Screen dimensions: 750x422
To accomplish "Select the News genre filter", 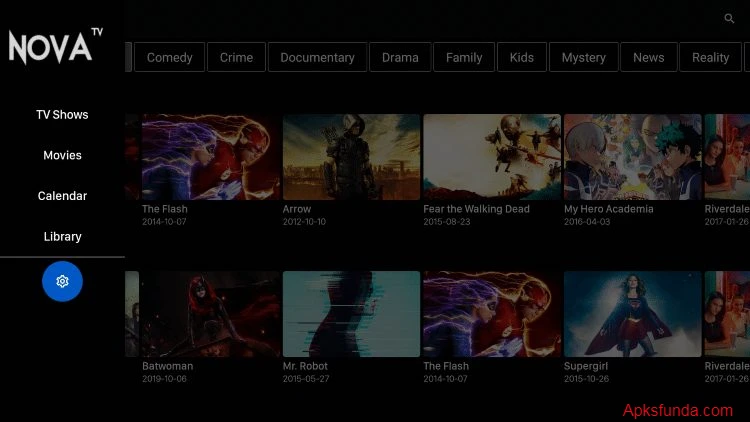I will tap(649, 57).
